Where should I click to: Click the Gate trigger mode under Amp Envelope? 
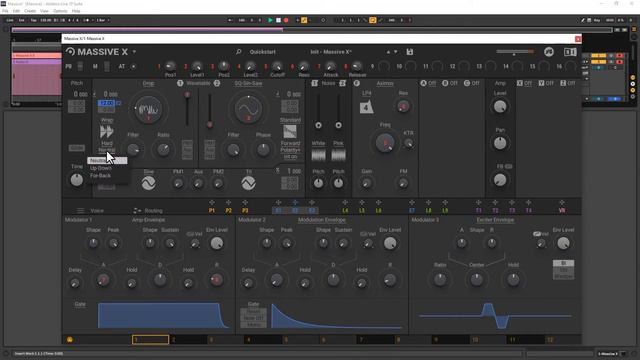pos(80,304)
